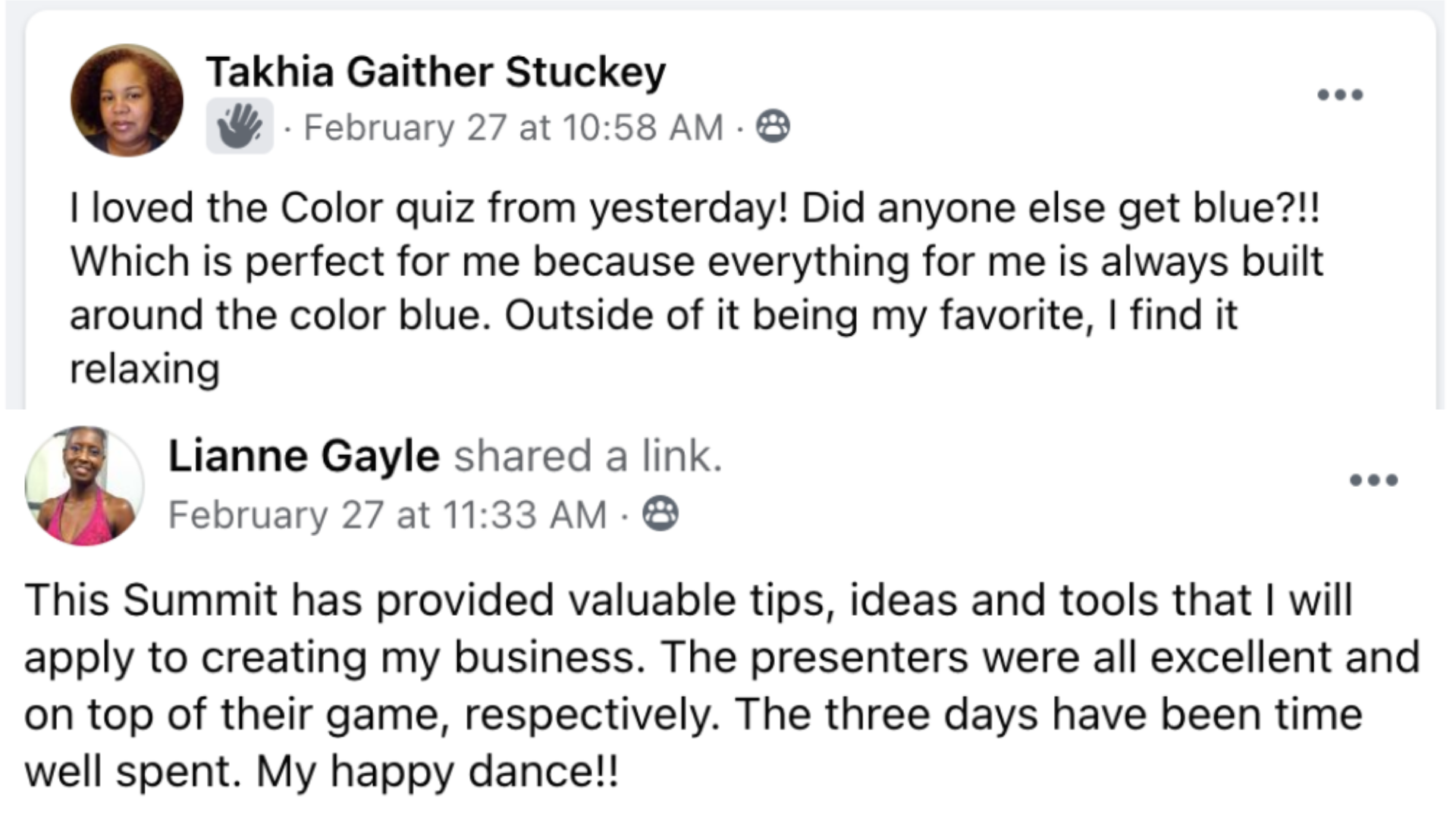Visit Lianne Gayle's profile via name
1456x819 pixels.
point(303,456)
